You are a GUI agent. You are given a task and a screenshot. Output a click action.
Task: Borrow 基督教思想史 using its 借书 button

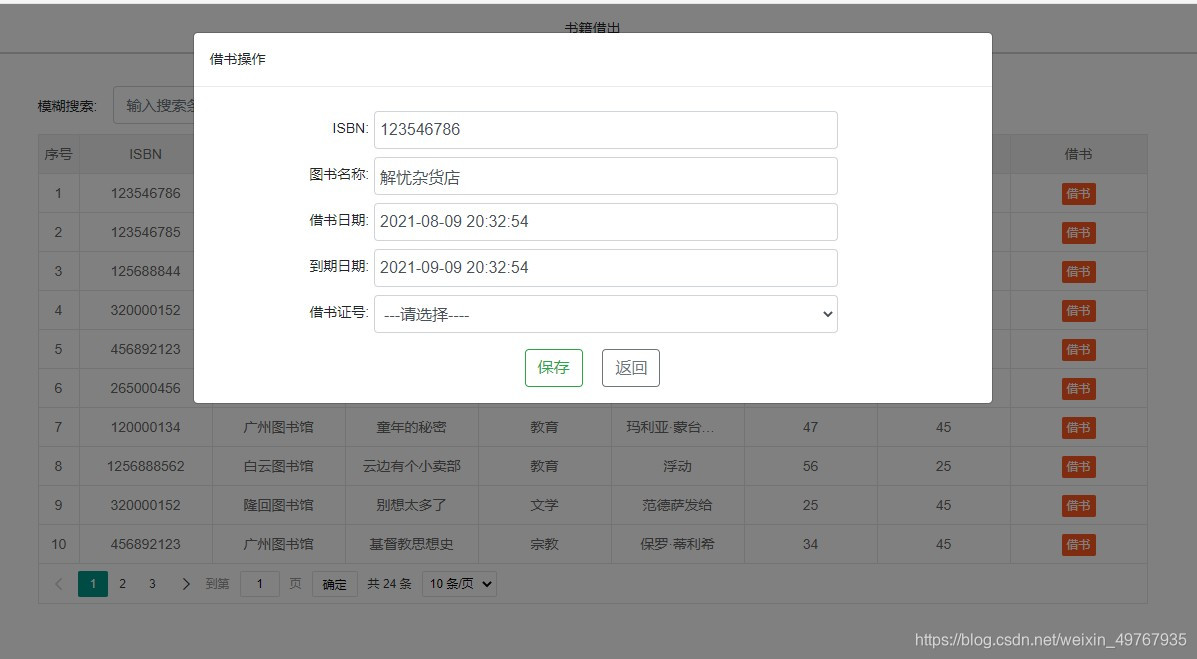tap(1079, 544)
